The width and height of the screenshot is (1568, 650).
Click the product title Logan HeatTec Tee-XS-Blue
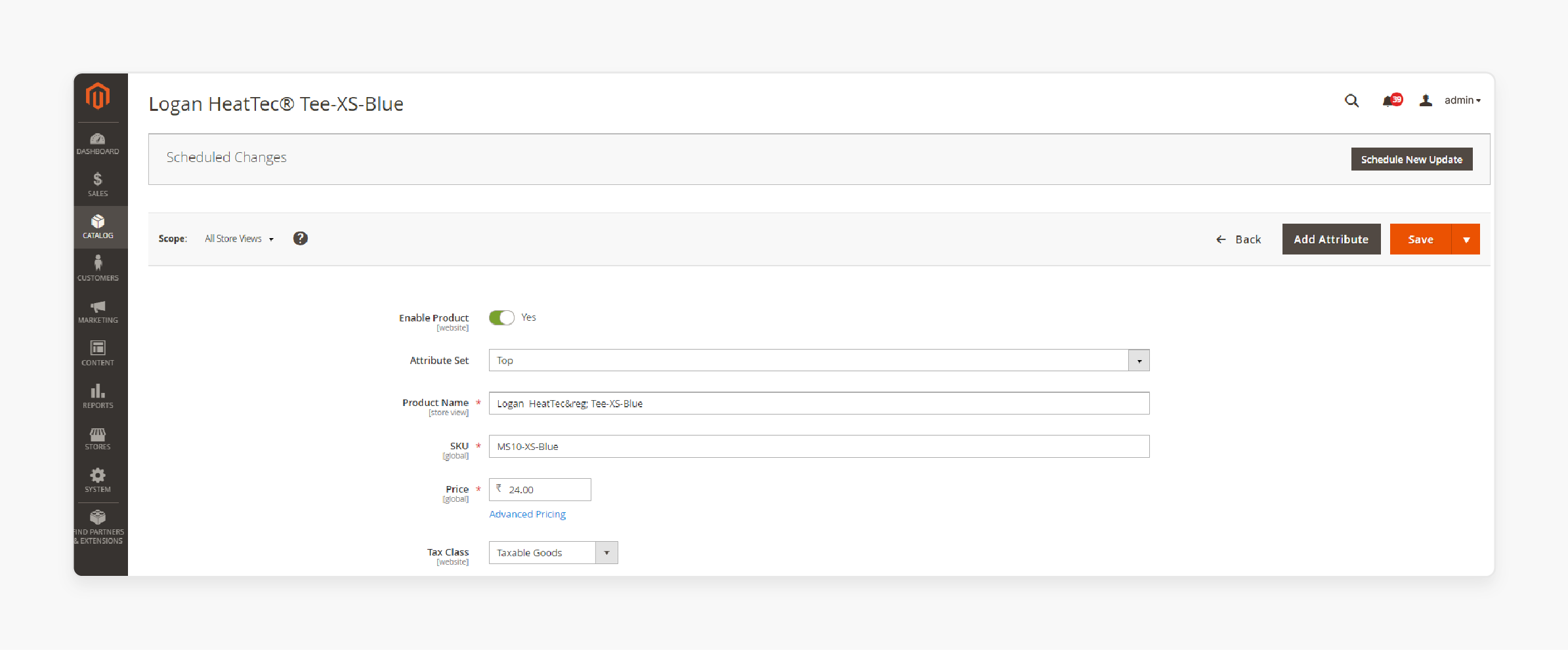276,104
